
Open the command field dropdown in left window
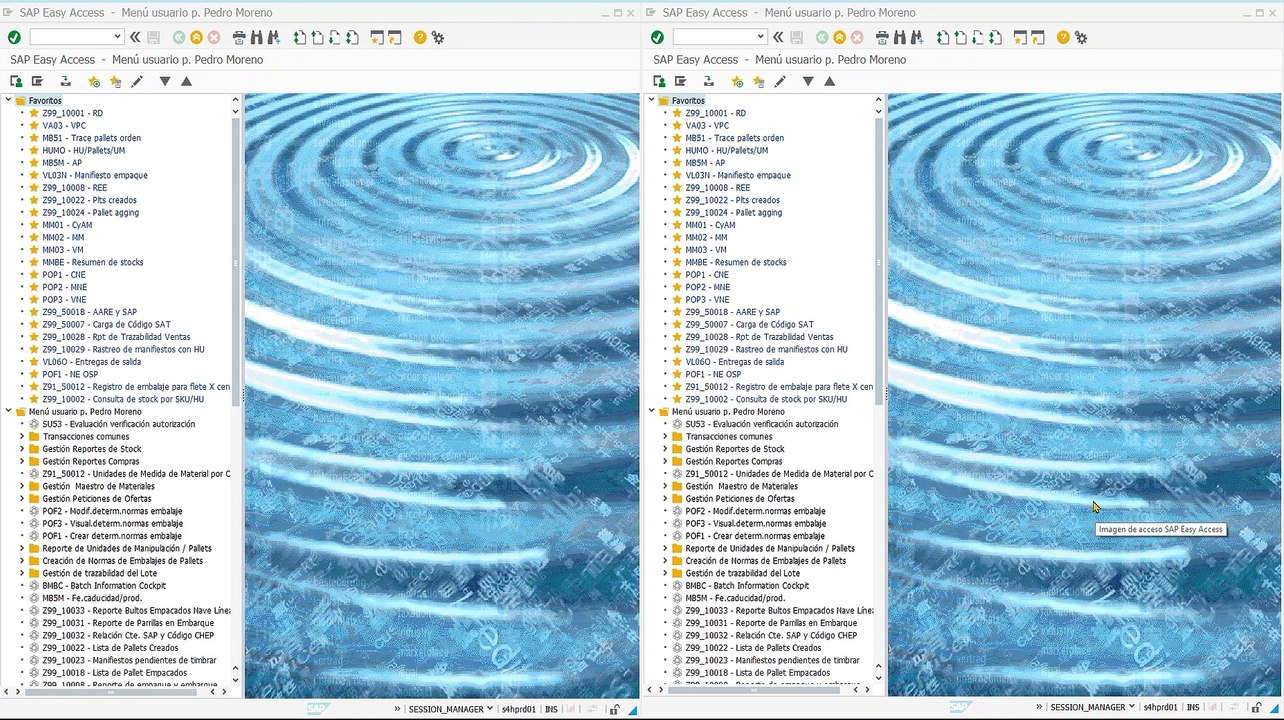coord(117,37)
